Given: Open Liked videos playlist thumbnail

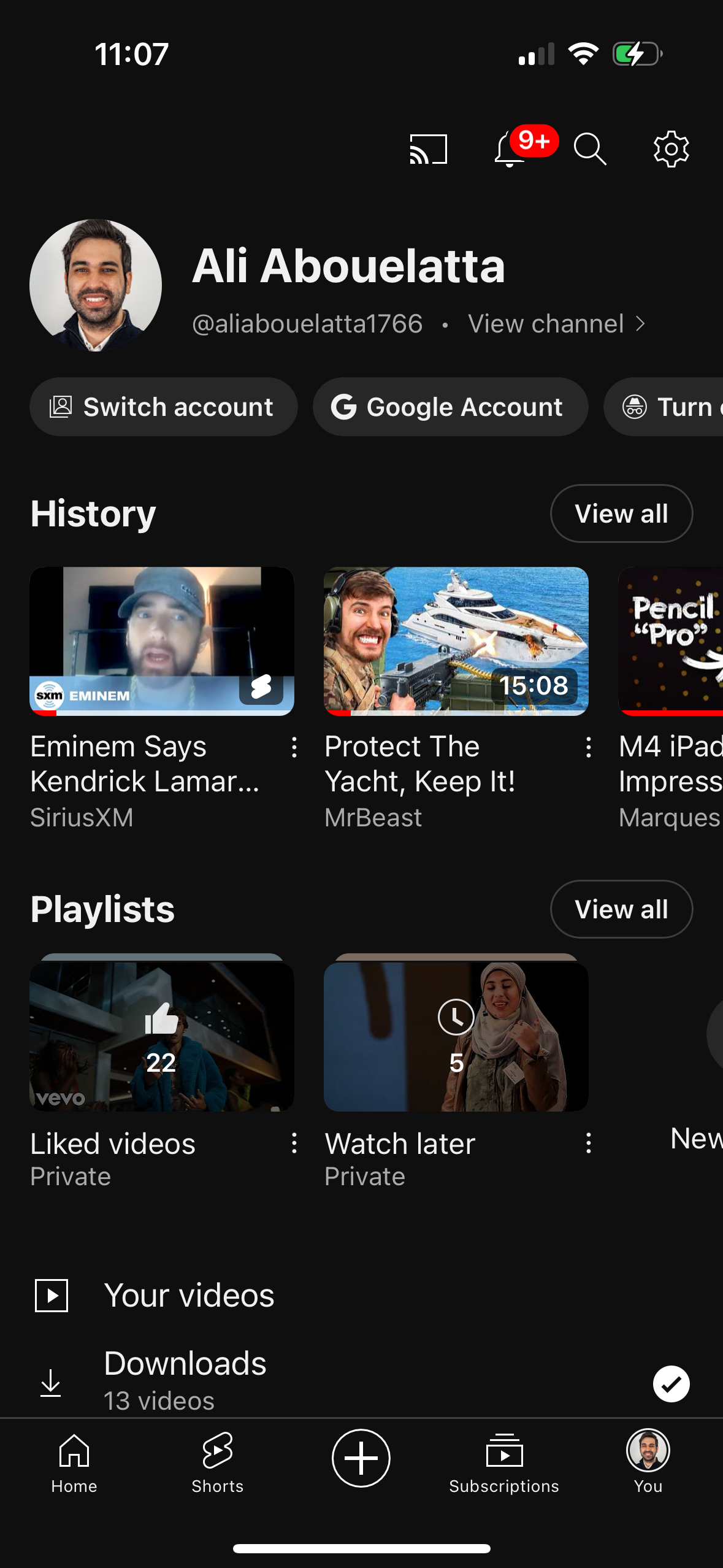Looking at the screenshot, I should pos(162,1036).
